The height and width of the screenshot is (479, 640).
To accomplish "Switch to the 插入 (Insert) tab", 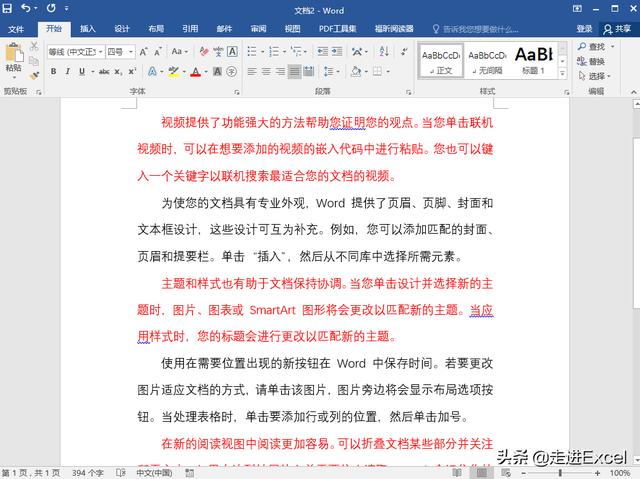I will (x=88, y=29).
